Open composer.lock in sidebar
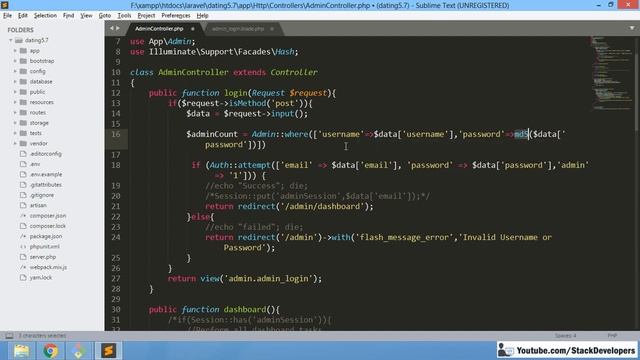This screenshot has height=360, width=640. tap(47, 226)
